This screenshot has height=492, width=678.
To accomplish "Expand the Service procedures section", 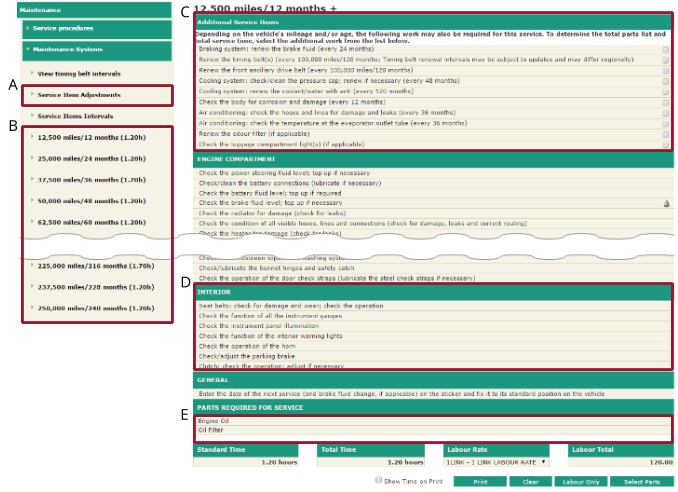I will coord(64,28).
